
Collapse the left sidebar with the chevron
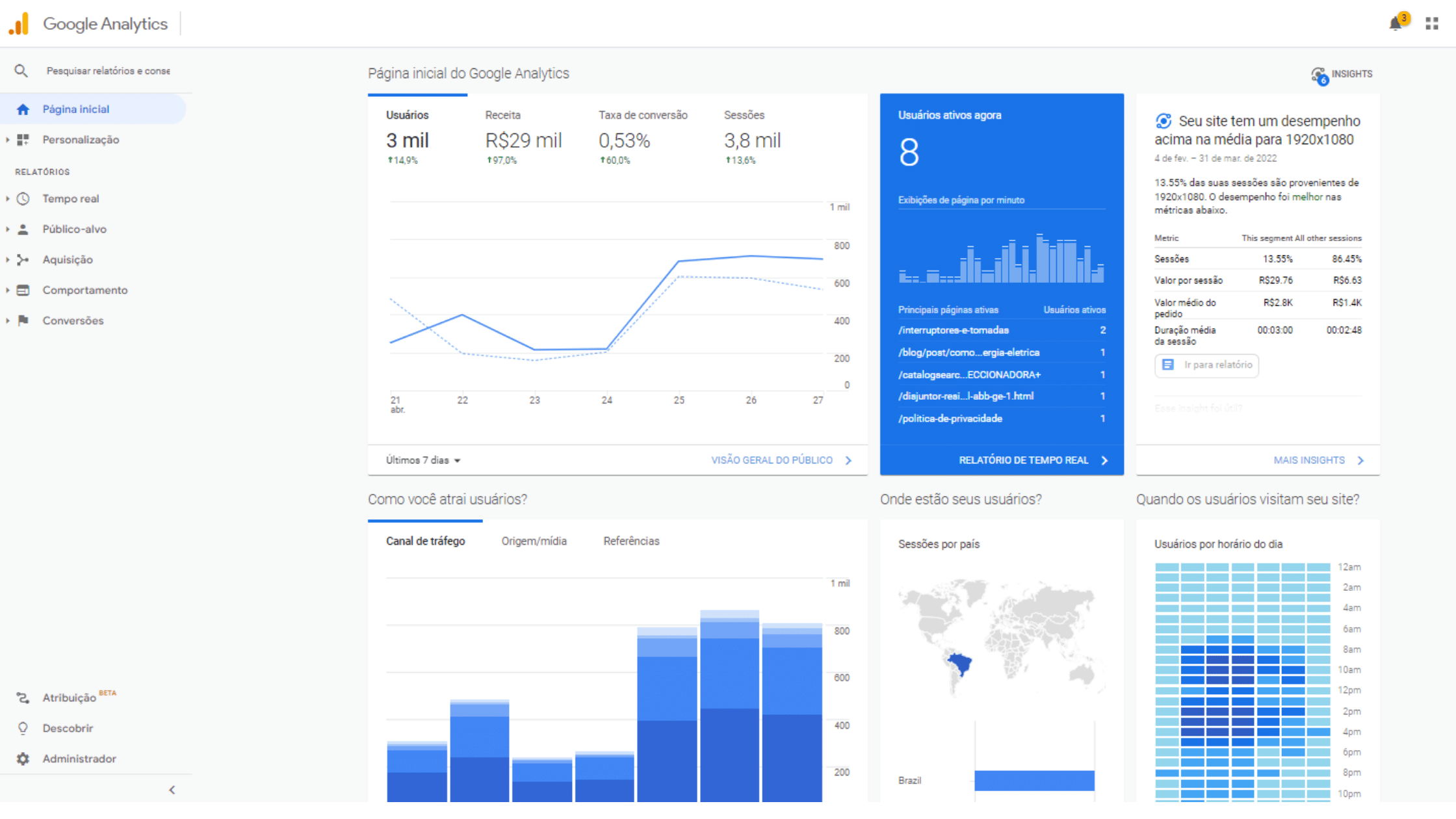[x=172, y=790]
